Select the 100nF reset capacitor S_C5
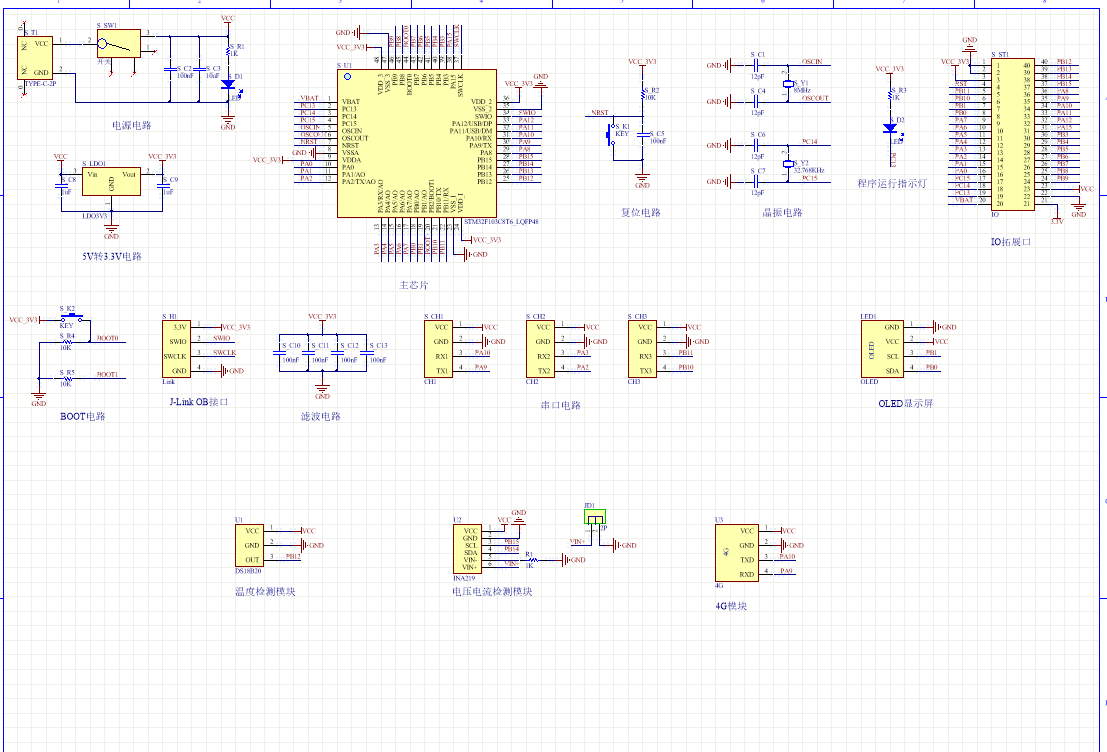Viewport: 1107px width, 752px height. (x=642, y=135)
